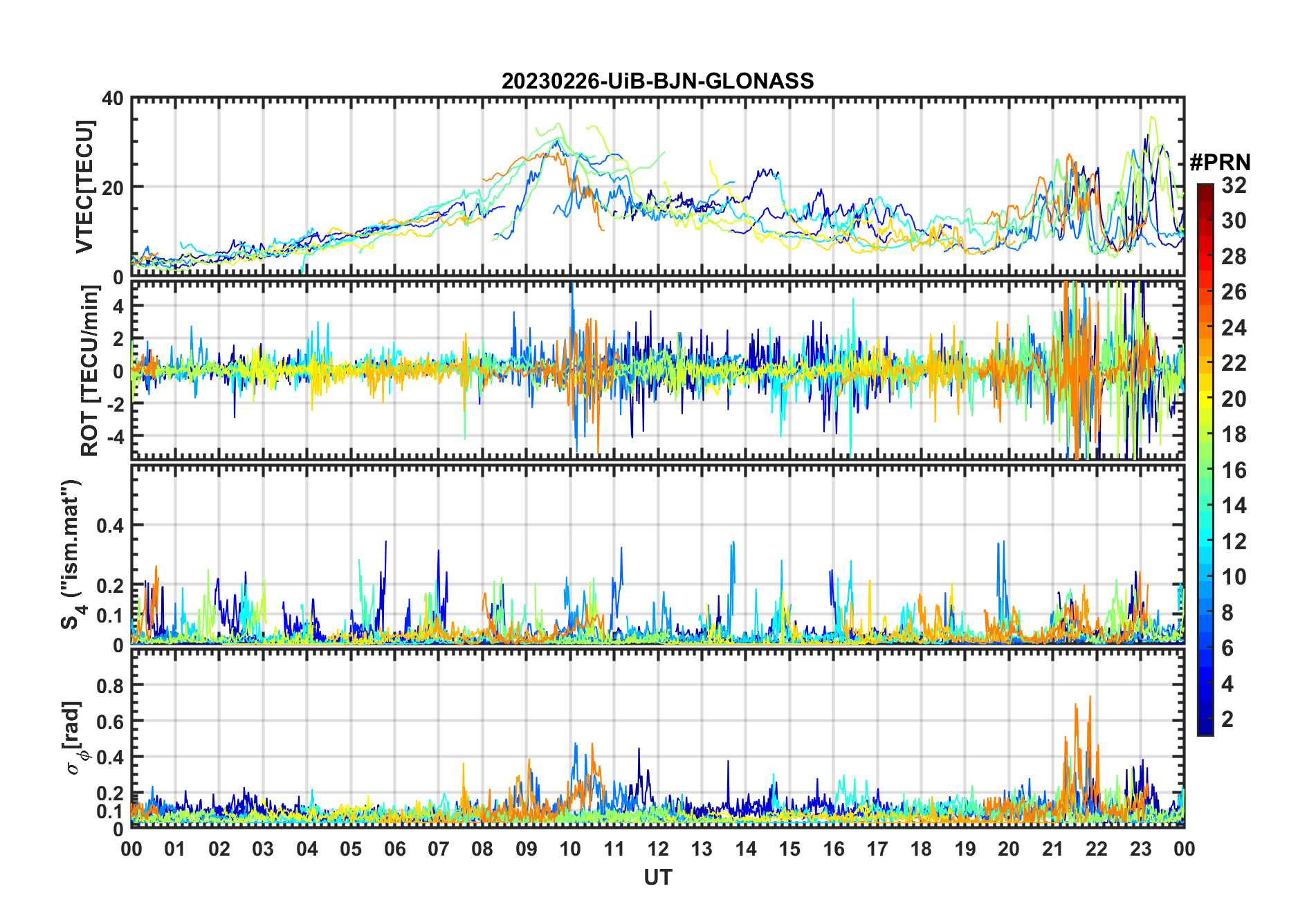
Task: Click colorbar tick label 30
Action: 1234,221
